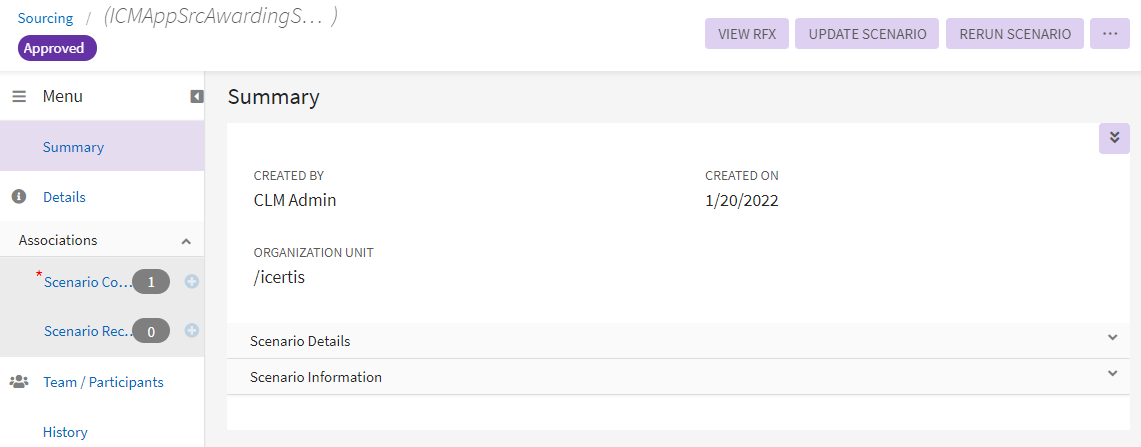The height and width of the screenshot is (447, 1141).
Task: Click the Approved status badge
Action: click(x=57, y=48)
